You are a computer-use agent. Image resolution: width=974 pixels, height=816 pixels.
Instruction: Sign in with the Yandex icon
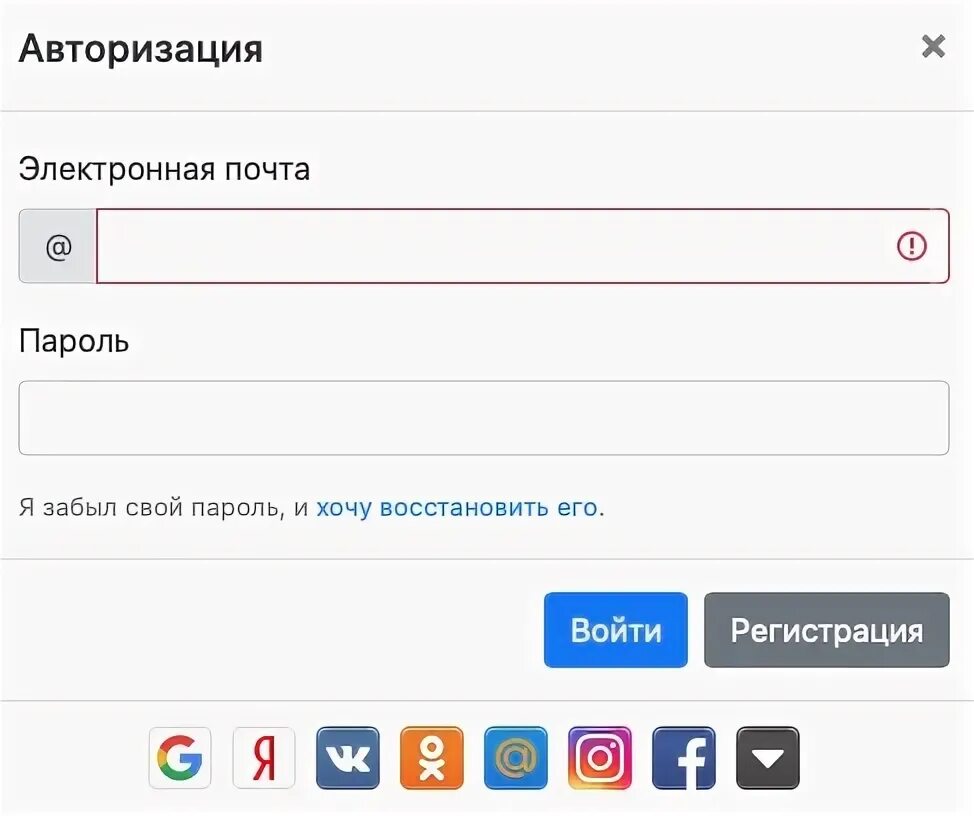click(x=264, y=758)
